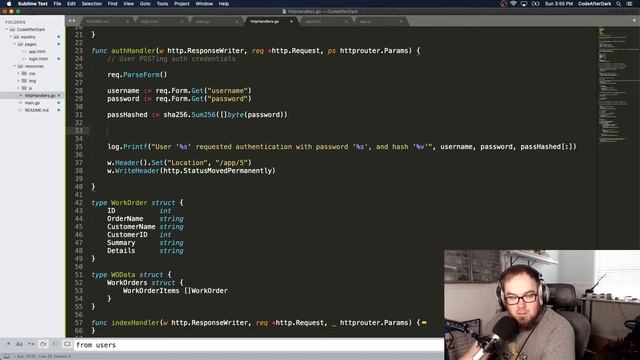Click the AirPlay display icon in menu bar

pos(524,4)
